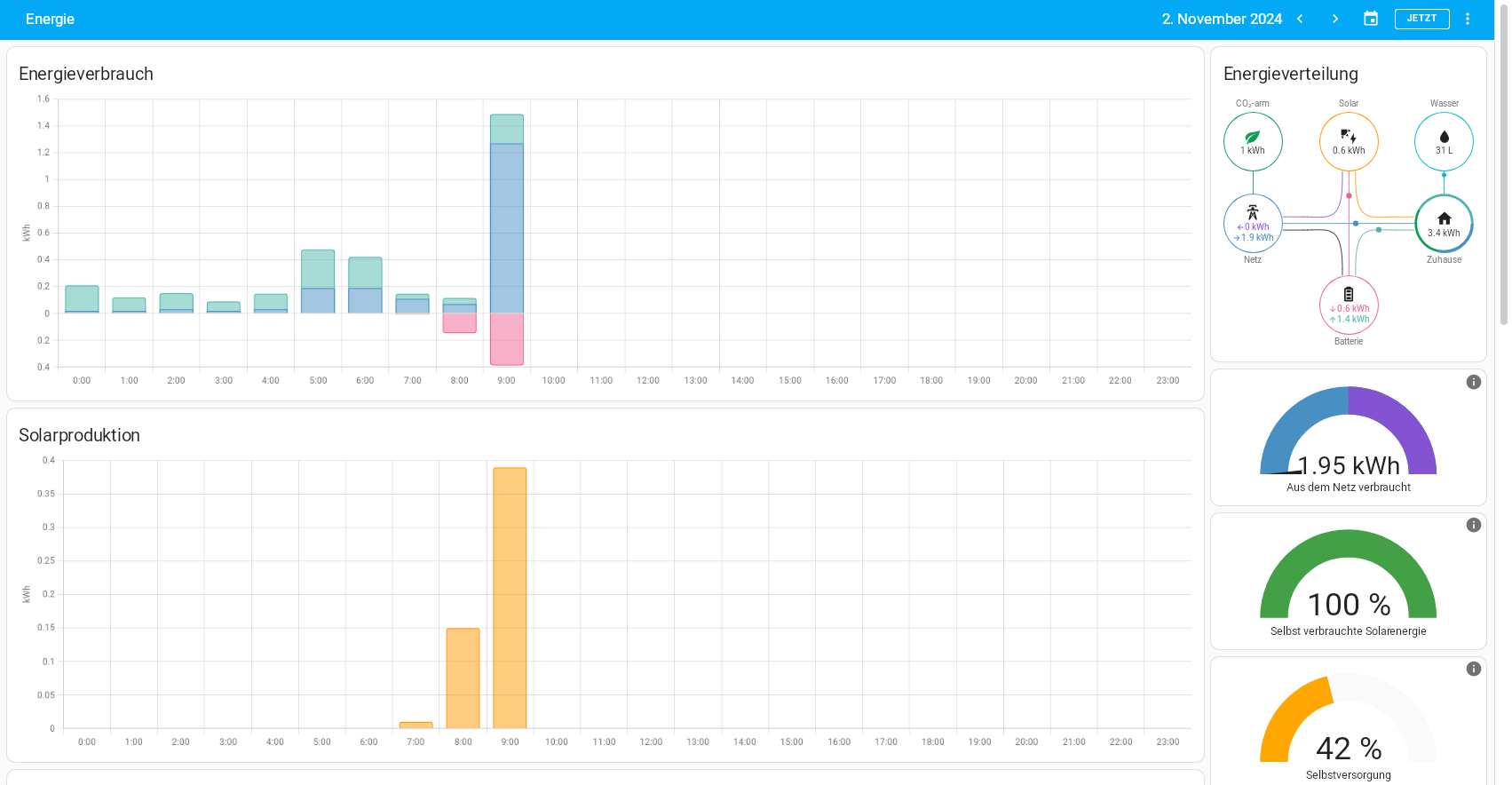The width and height of the screenshot is (1512, 785).
Task: Go to the next day arrow
Action: (x=1334, y=19)
